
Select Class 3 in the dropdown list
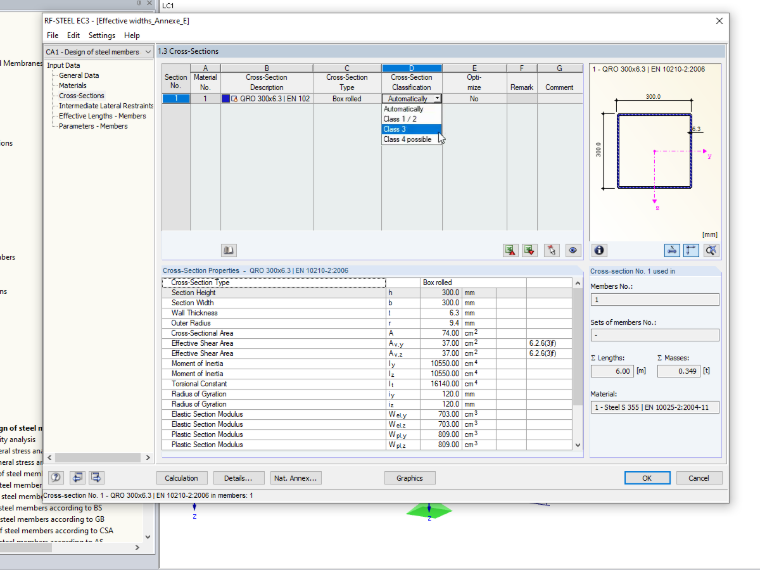pos(412,129)
